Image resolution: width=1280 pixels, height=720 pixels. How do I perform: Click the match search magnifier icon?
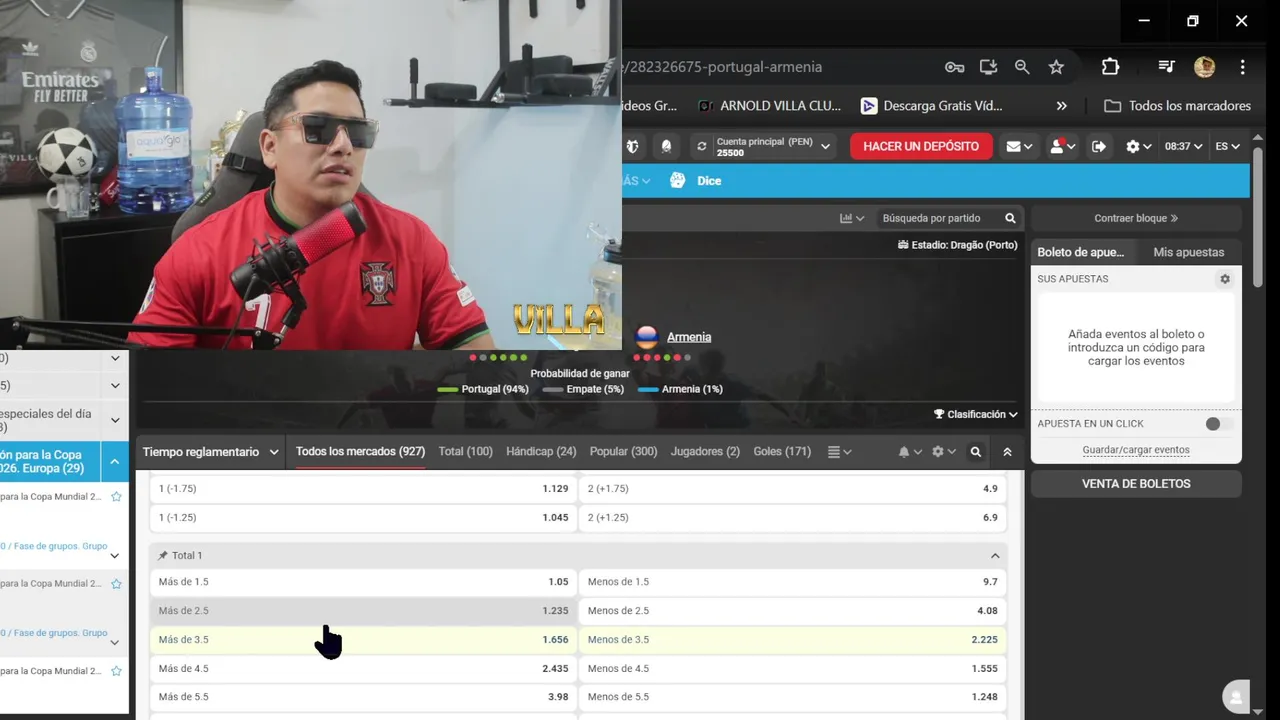click(x=1010, y=218)
